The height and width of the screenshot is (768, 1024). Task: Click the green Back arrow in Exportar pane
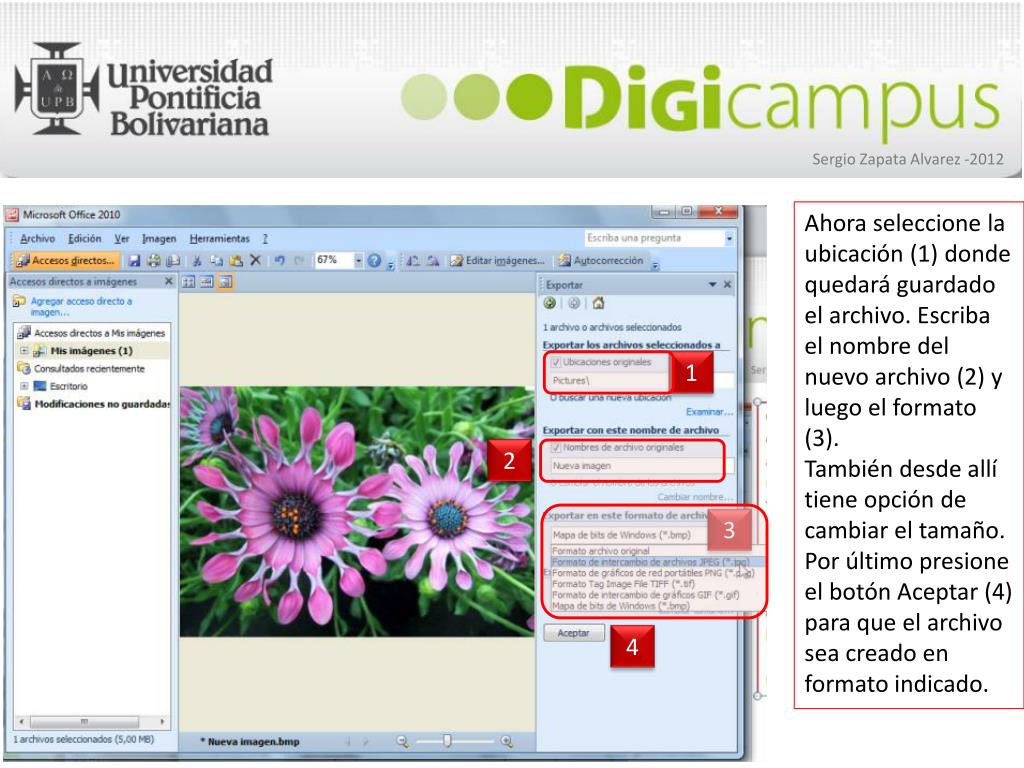(550, 303)
